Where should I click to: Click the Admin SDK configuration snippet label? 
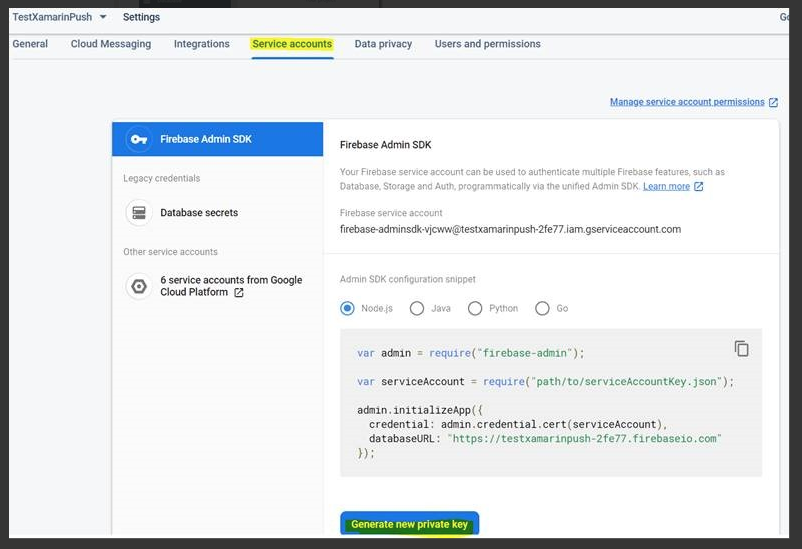point(408,279)
